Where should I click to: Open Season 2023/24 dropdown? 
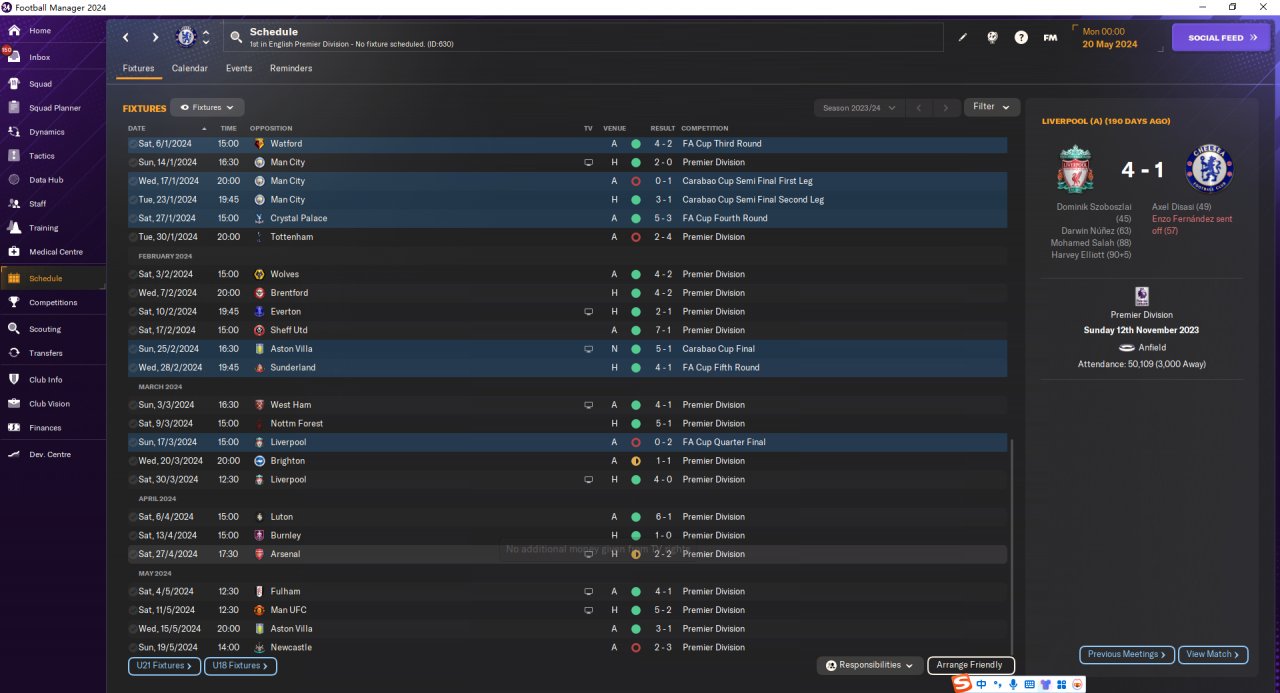[858, 107]
